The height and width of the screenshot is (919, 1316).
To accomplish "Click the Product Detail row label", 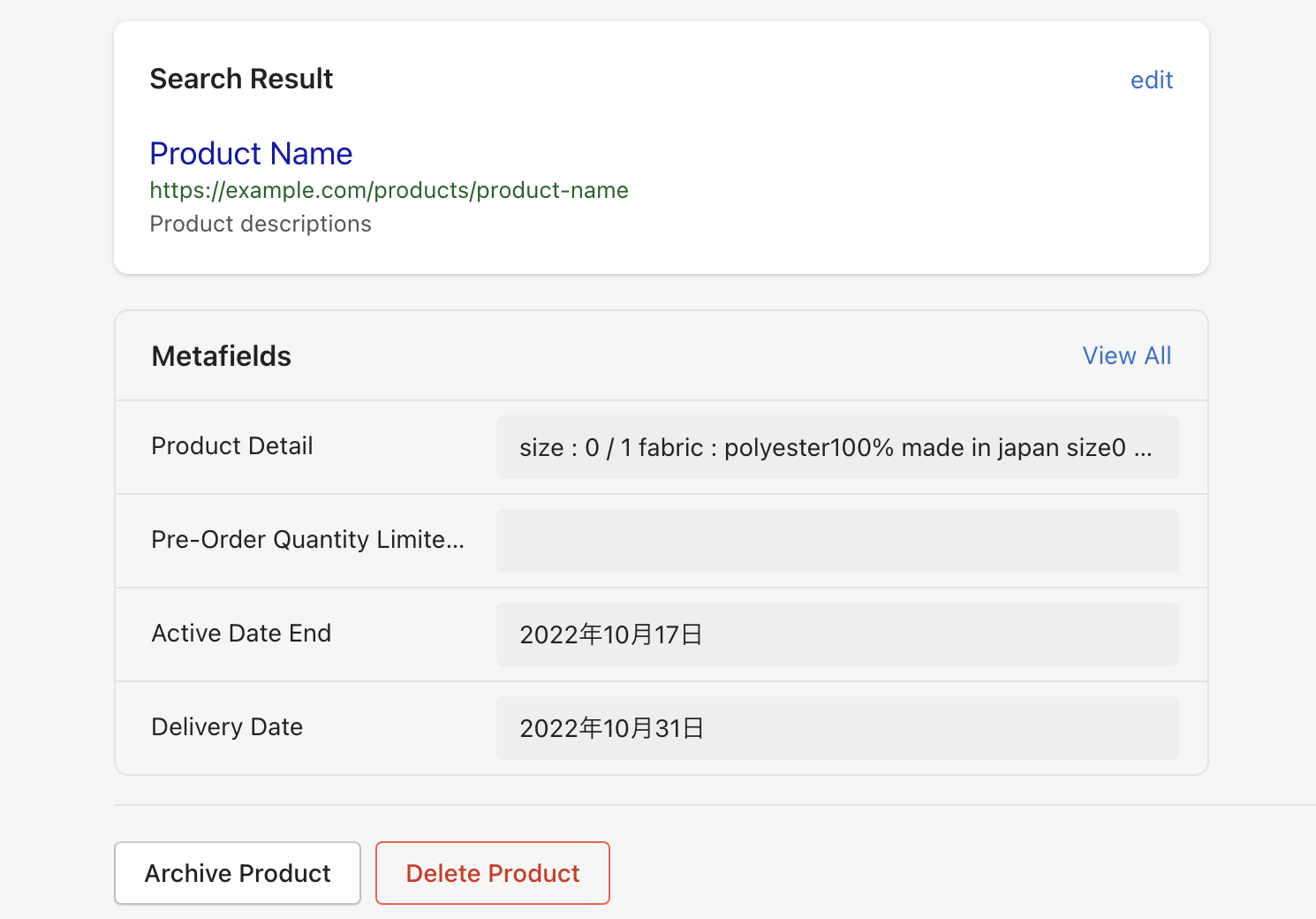I will click(231, 446).
